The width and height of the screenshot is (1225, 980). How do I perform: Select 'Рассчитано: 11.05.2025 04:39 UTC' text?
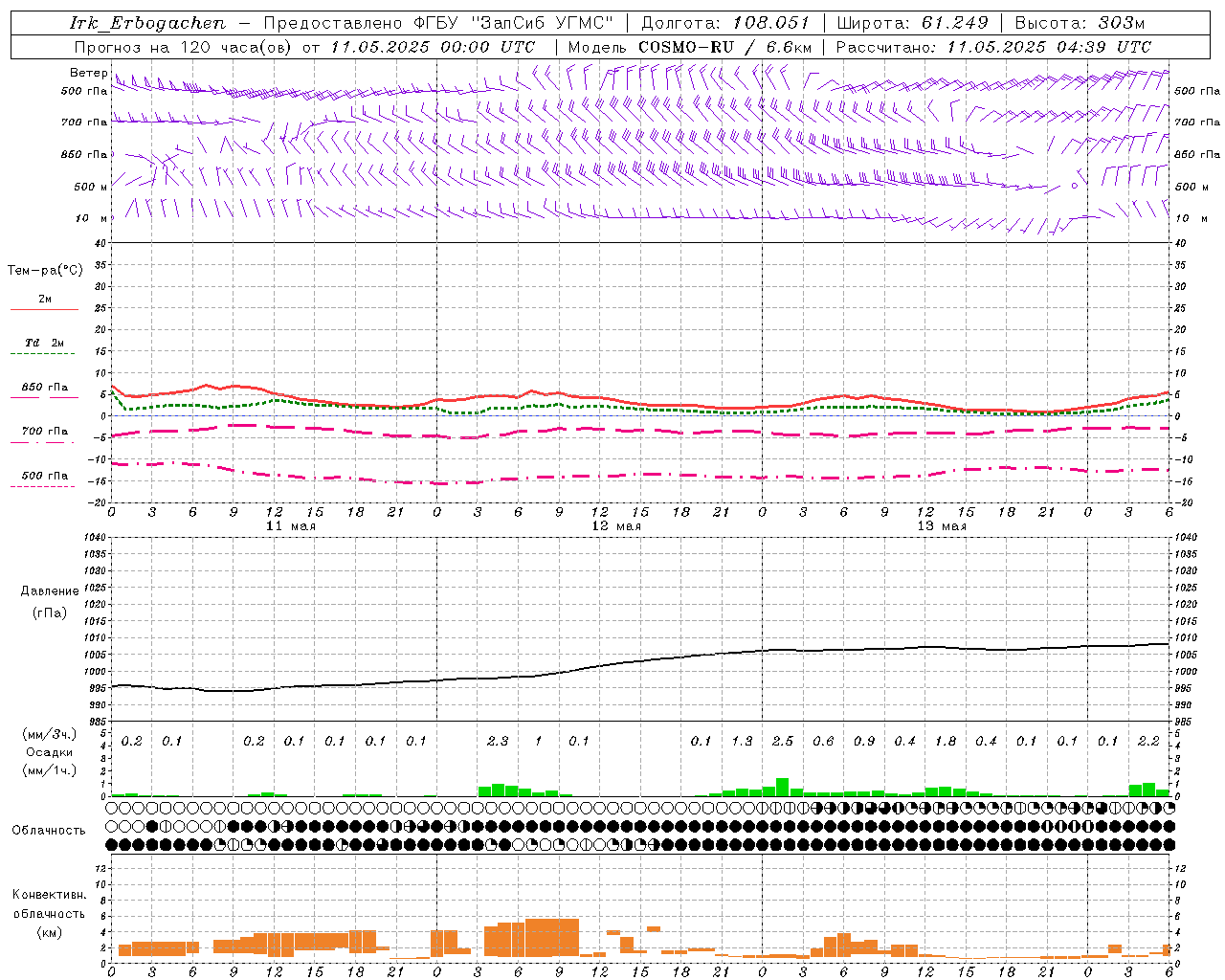(993, 47)
